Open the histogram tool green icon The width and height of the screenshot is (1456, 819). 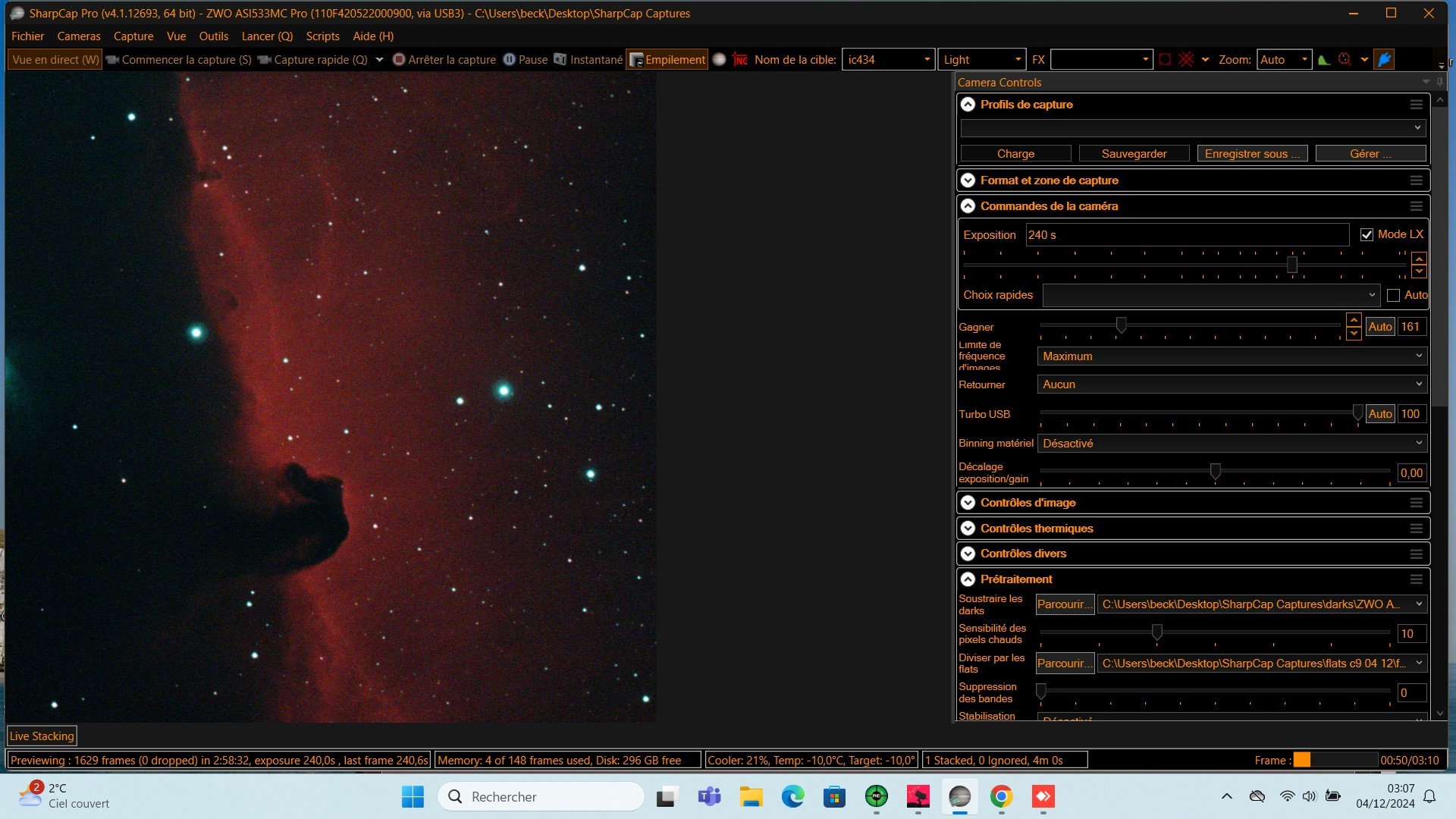pos(1324,60)
